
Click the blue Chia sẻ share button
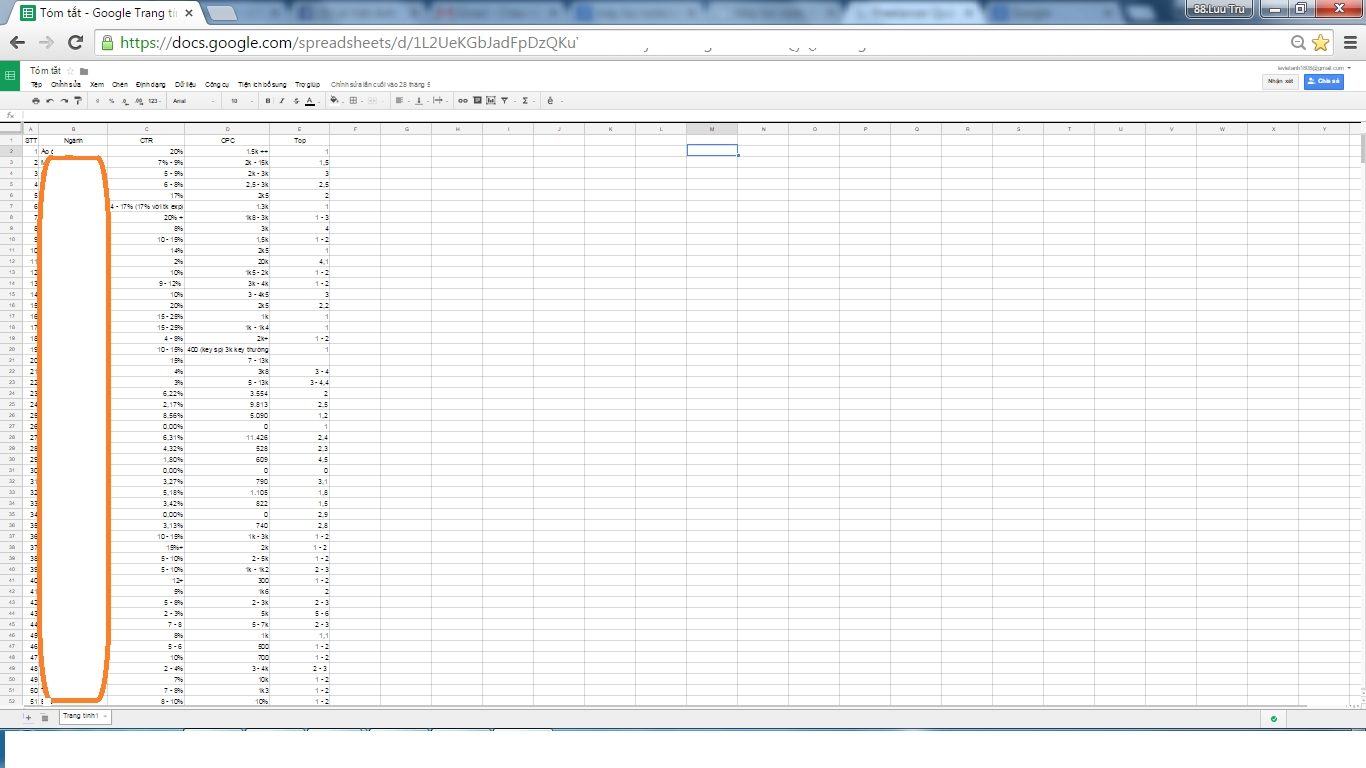tap(1323, 82)
